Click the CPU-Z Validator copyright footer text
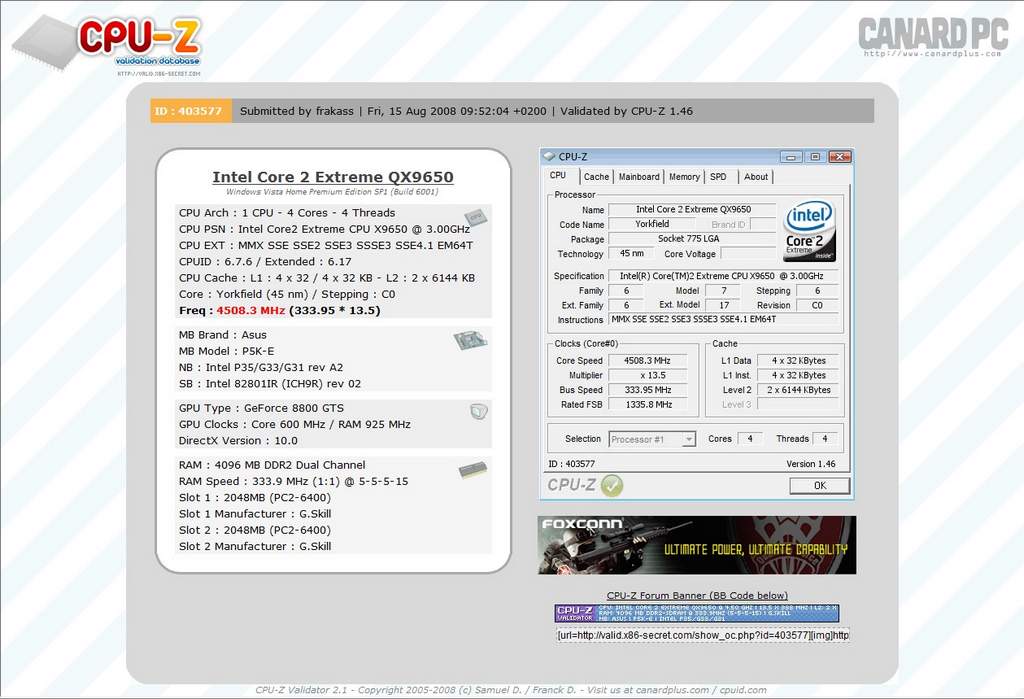Image resolution: width=1024 pixels, height=699 pixels. tap(511, 690)
